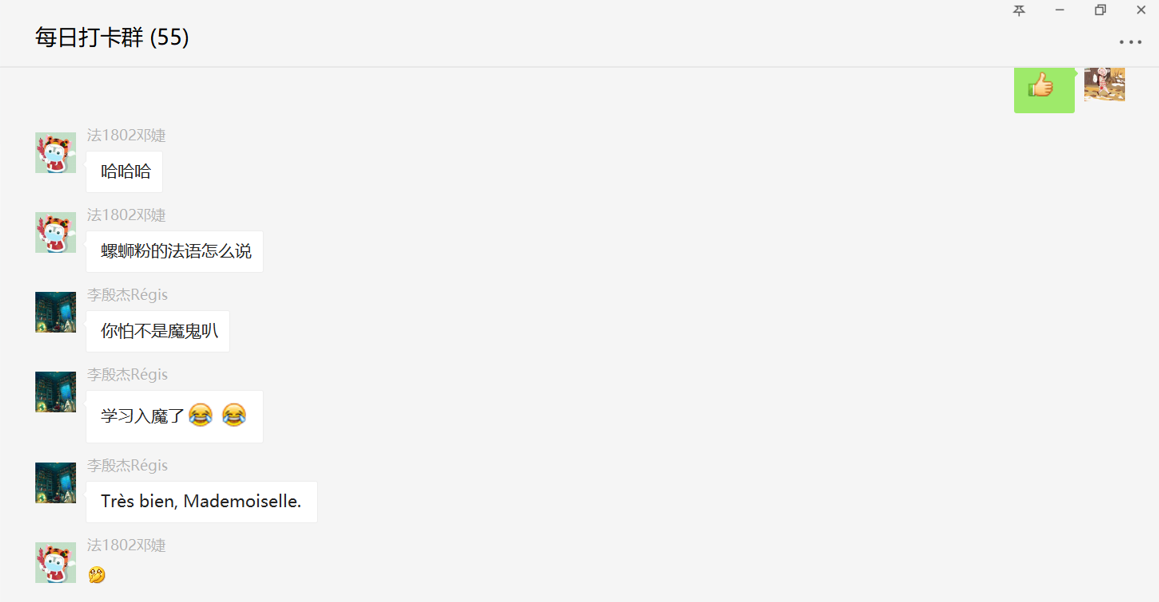
Task: Pin the chat window on top
Action: click(1019, 10)
